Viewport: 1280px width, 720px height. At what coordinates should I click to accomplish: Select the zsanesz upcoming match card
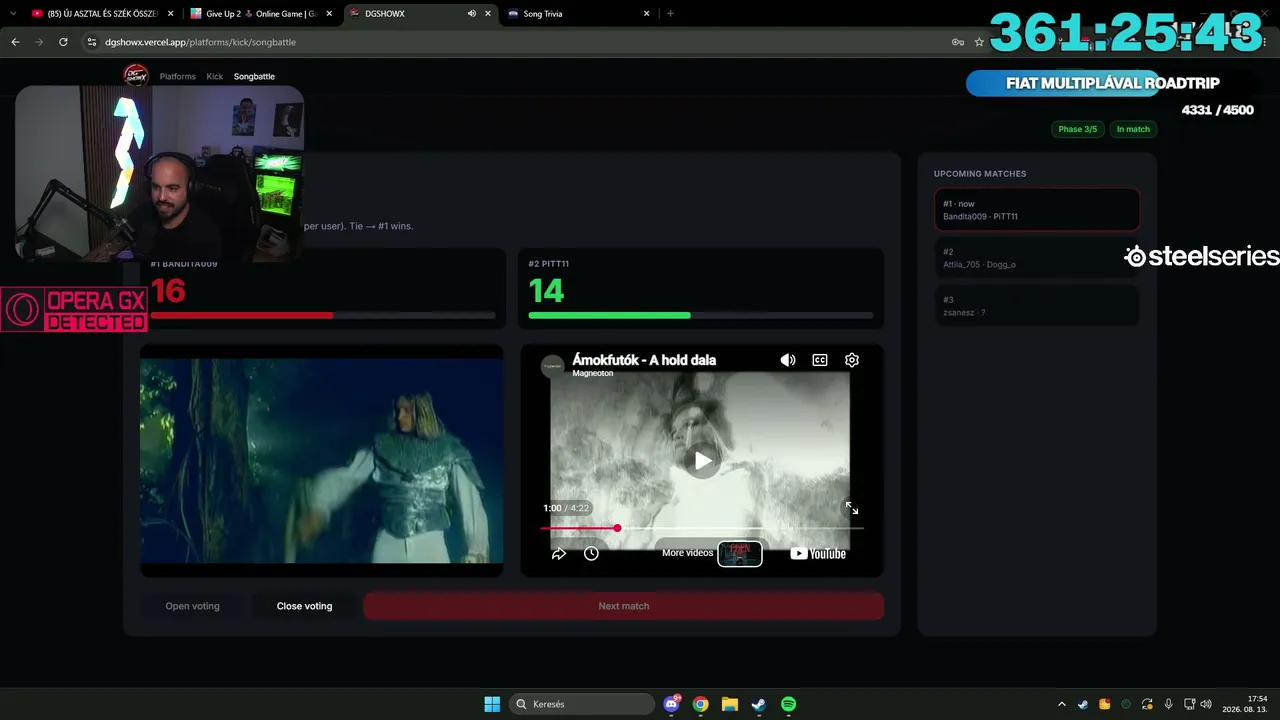tap(1037, 306)
